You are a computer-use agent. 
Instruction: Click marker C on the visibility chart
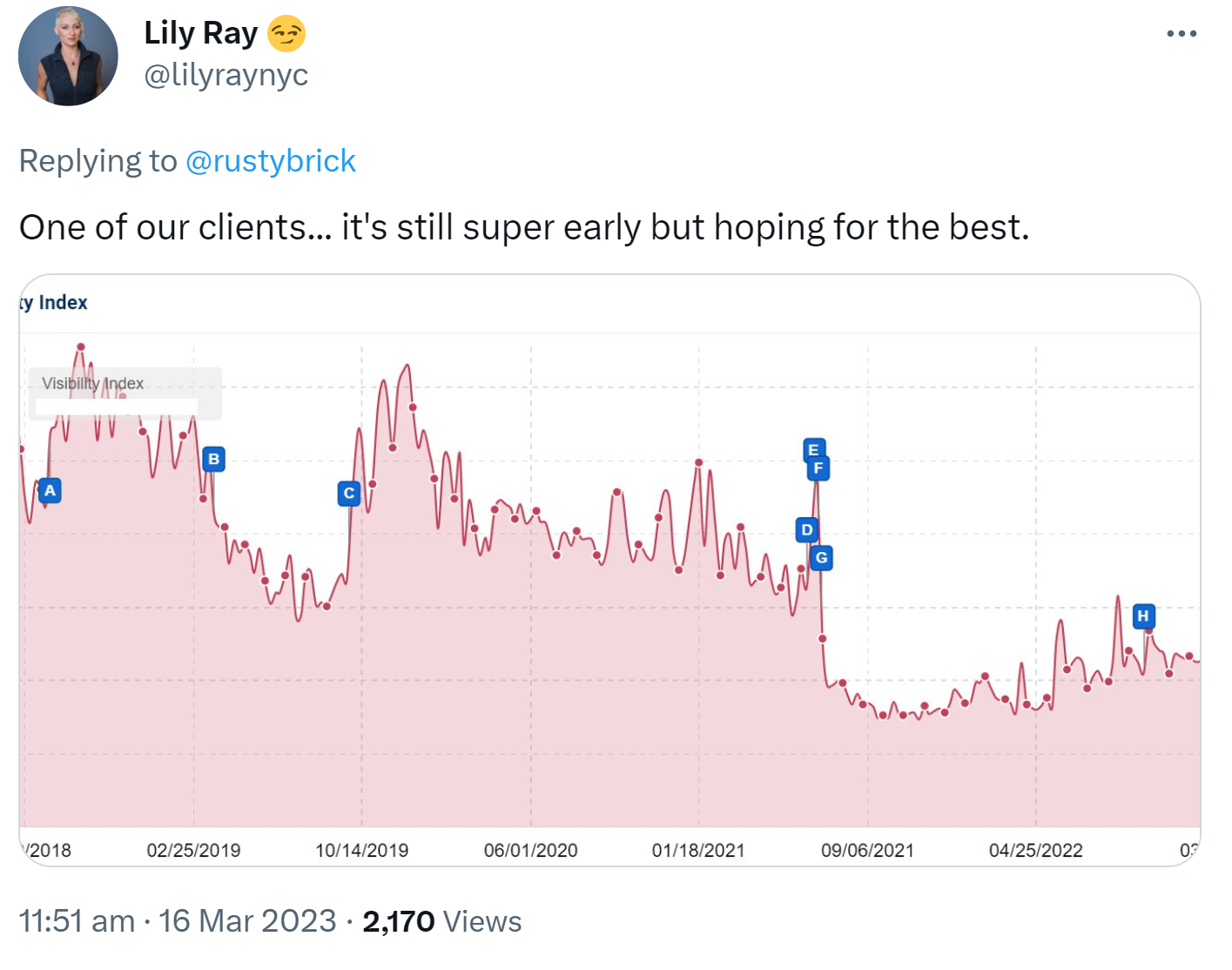pos(347,493)
